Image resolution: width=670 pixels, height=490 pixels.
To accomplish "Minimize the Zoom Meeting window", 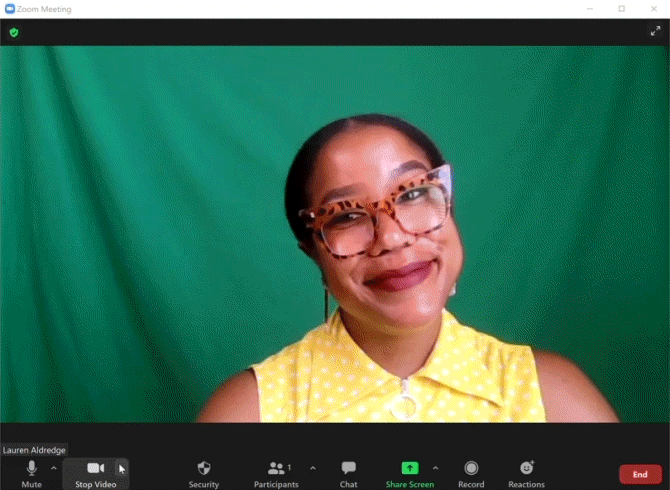I will (590, 9).
